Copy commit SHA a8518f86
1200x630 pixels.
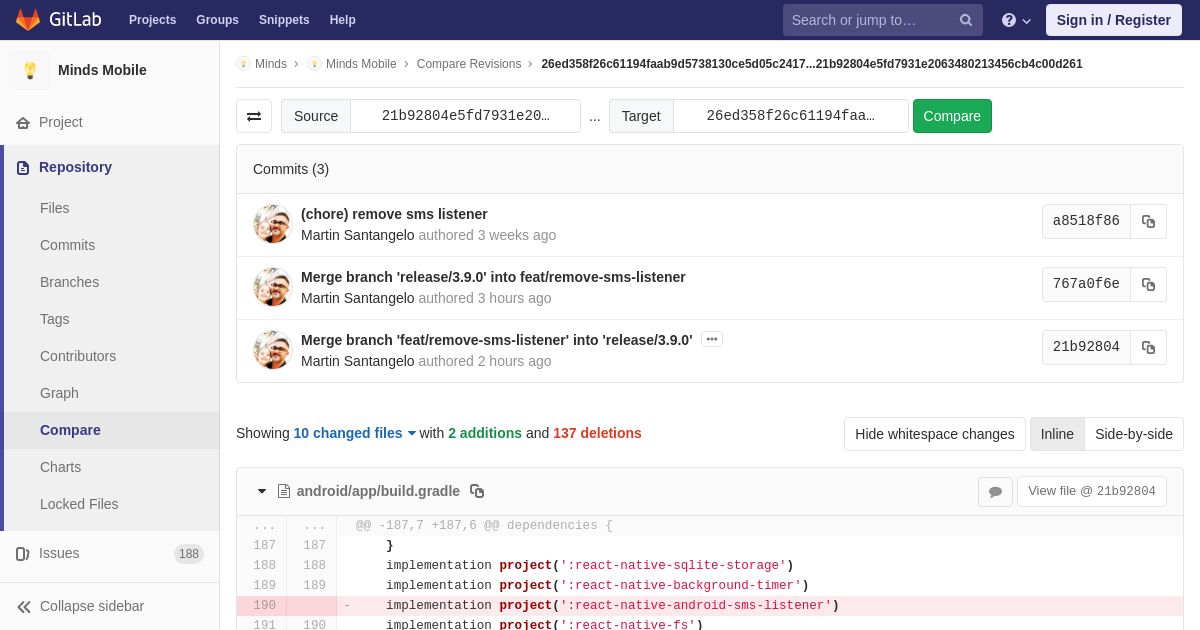click(1148, 222)
